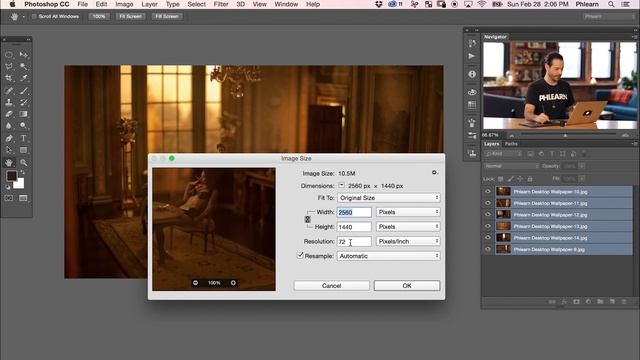640x360 pixels.
Task: Uncheck the Resample checkbox
Action: tap(300, 256)
